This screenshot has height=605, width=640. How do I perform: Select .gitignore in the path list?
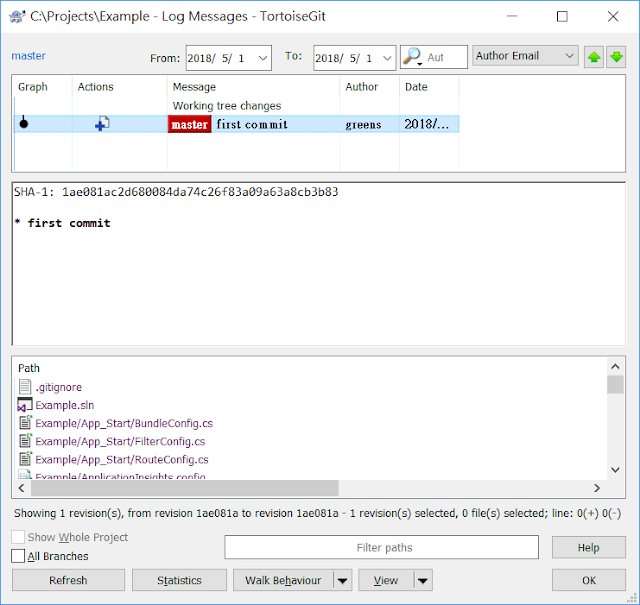[58, 387]
